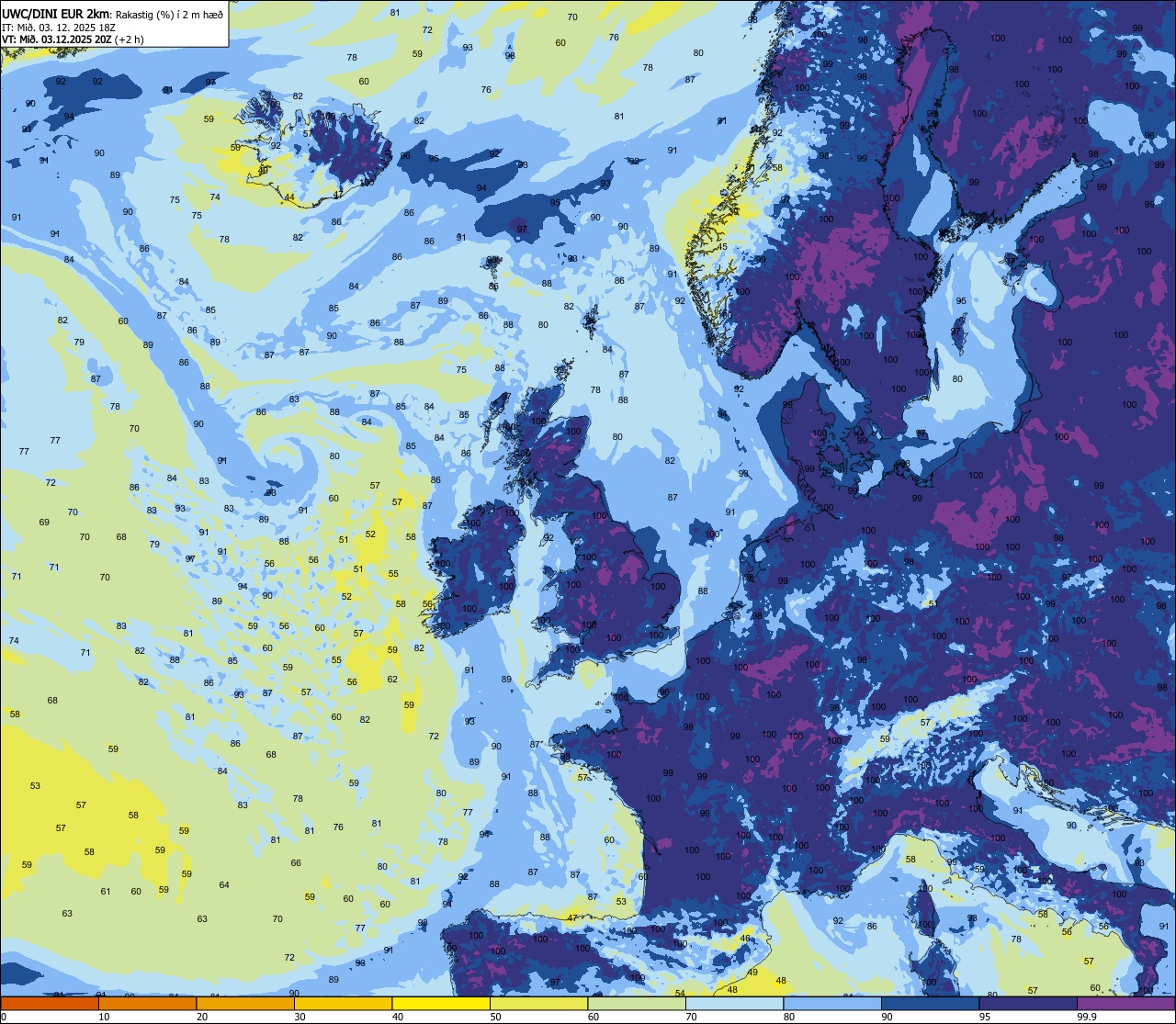Click the '10' legend scale label

[104, 1017]
